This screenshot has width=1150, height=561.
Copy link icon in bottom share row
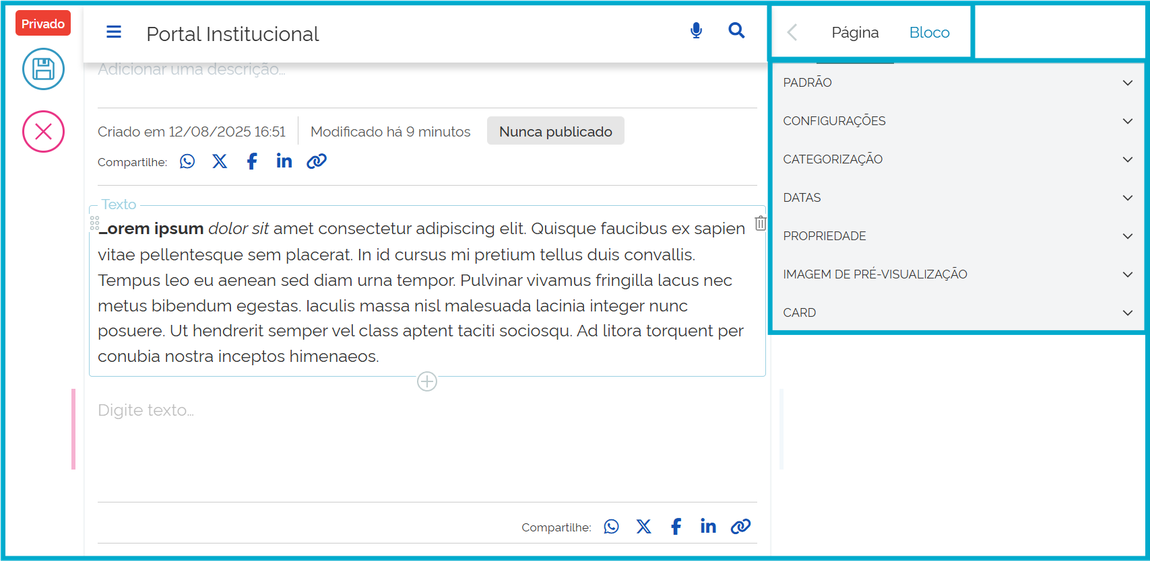741,526
